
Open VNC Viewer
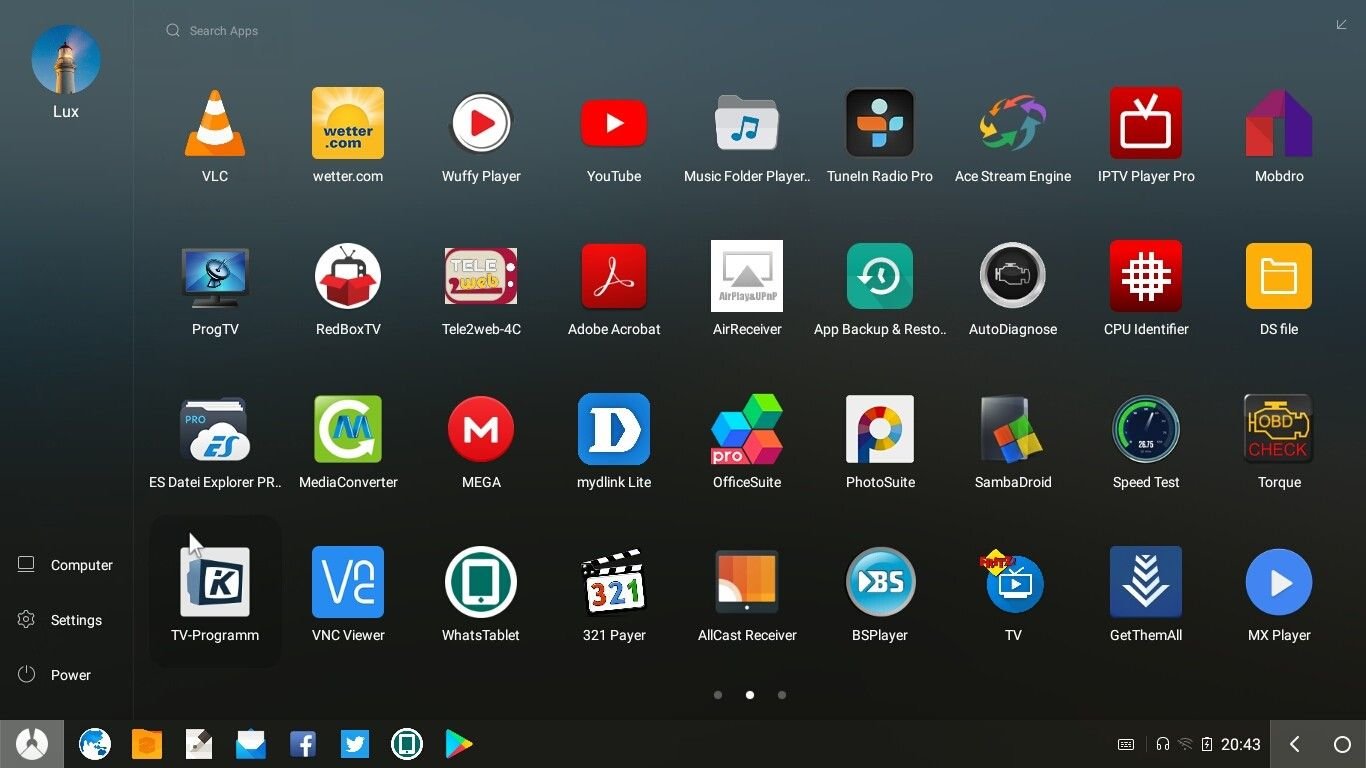coord(348,582)
